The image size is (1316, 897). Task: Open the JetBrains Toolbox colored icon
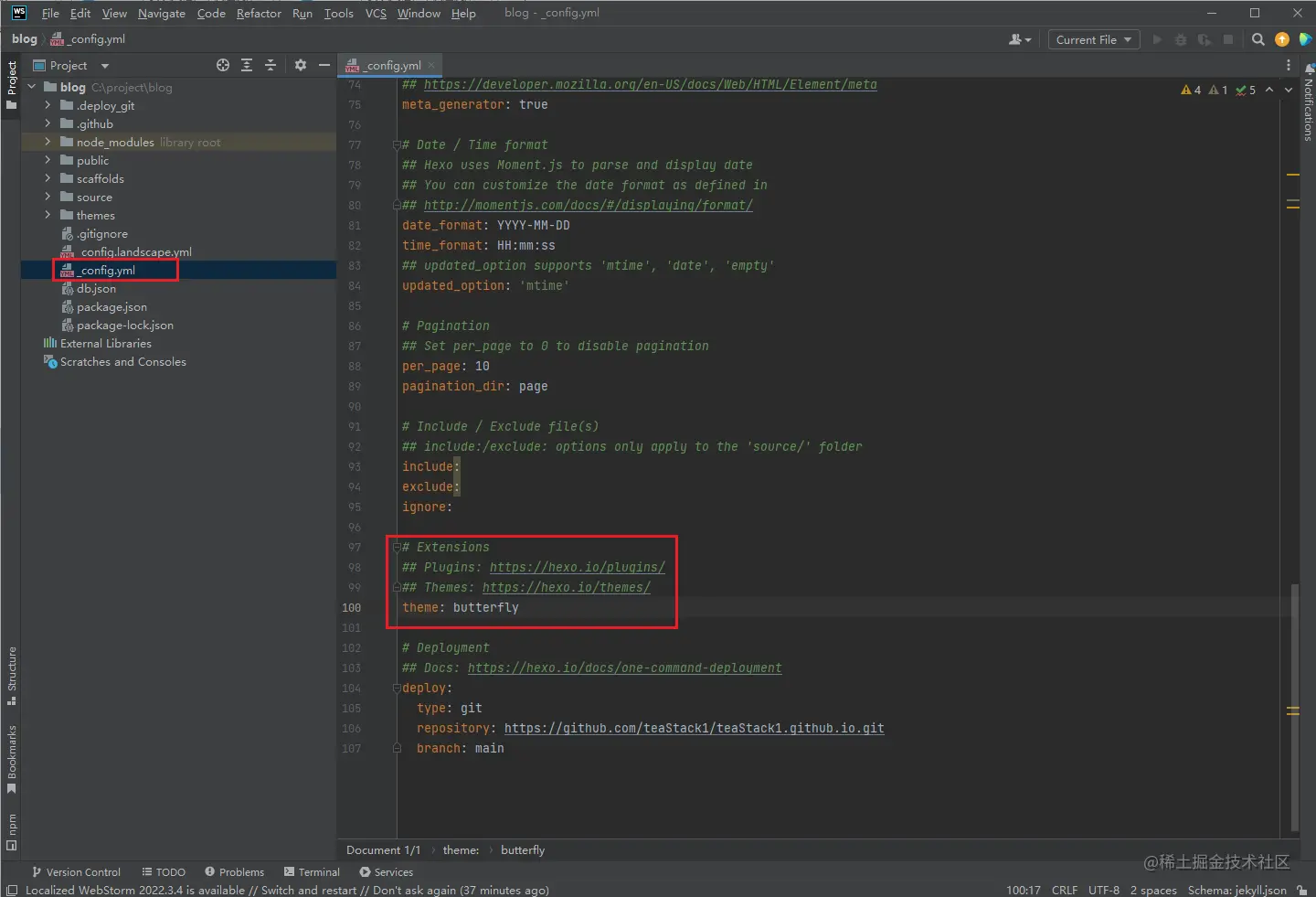click(1305, 39)
